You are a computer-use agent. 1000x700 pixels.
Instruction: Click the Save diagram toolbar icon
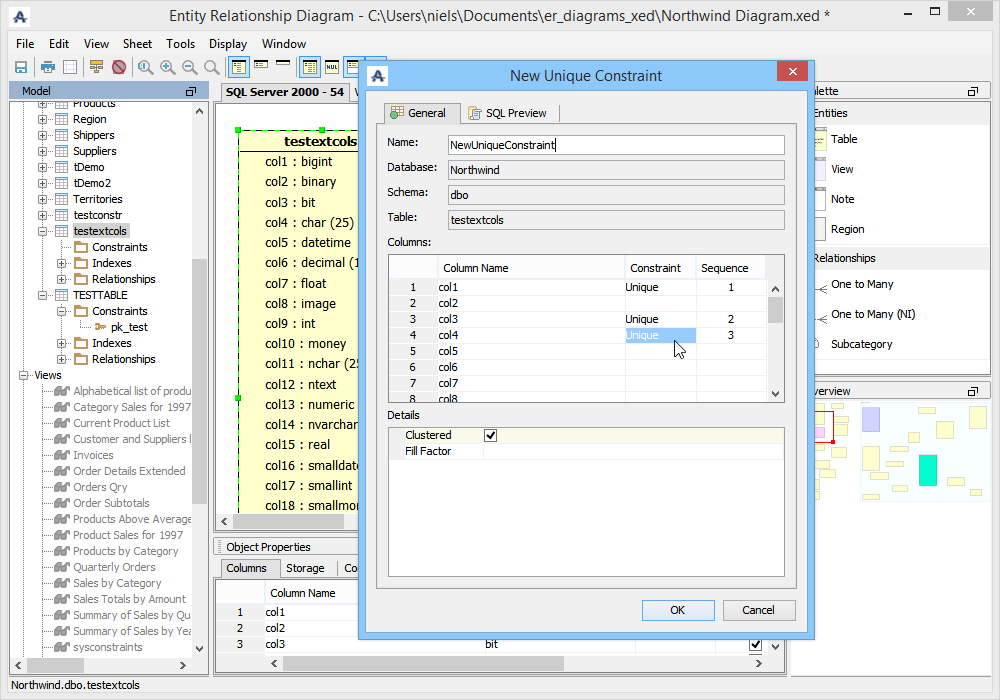[20, 67]
